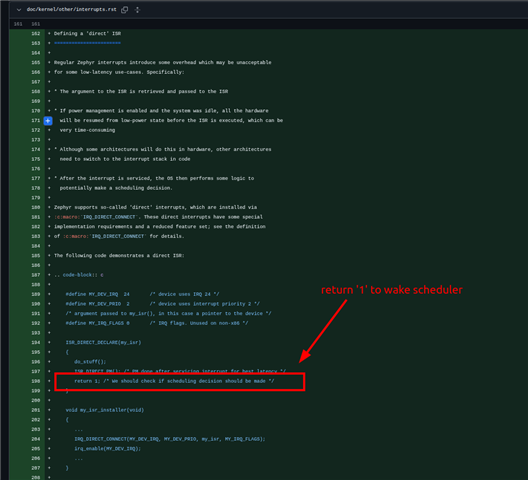This screenshot has height=480, width=528.
Task: Open the doc/kernel/other/interrupts.rst file link
Action: pyautogui.click(x=71, y=9)
